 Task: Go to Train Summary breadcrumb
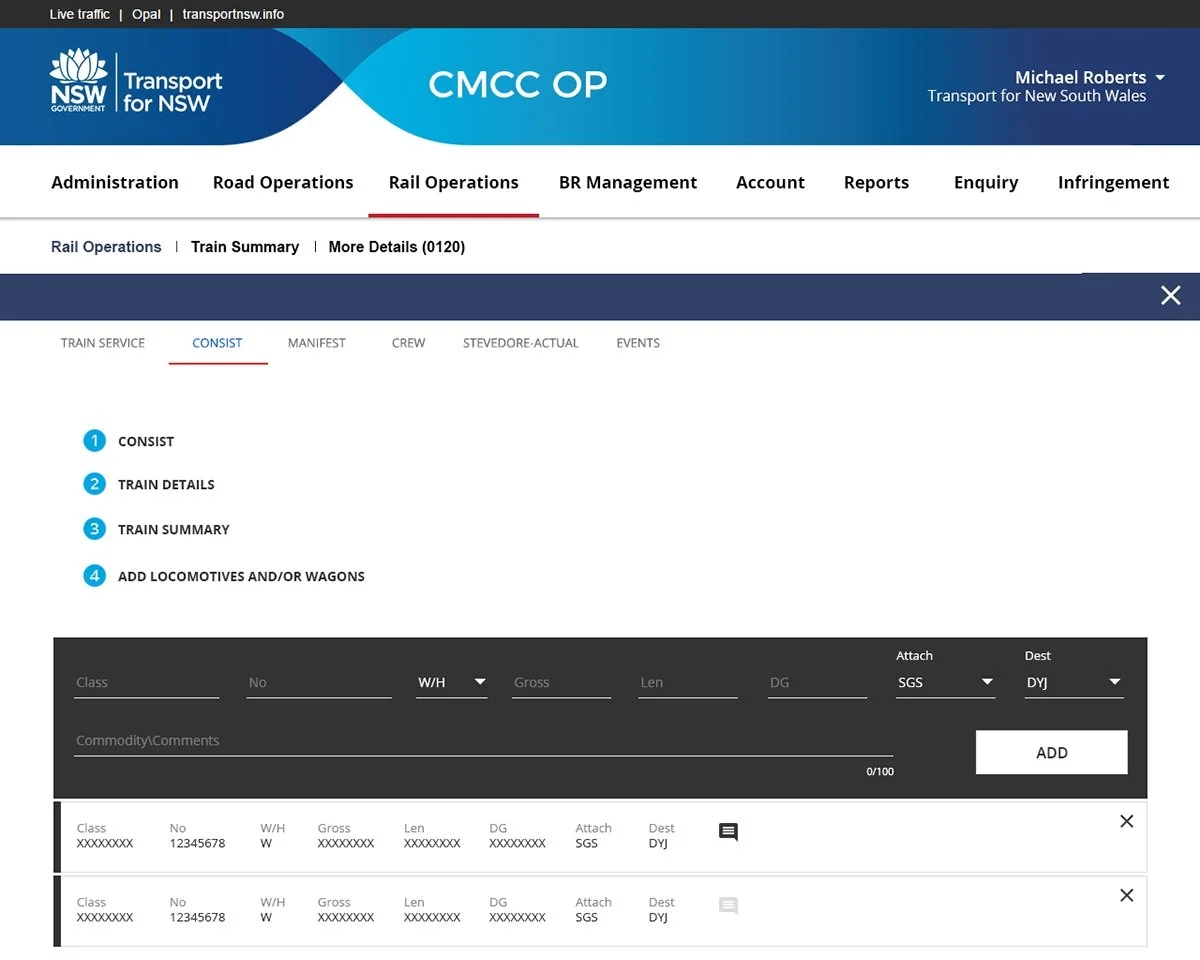pos(245,247)
